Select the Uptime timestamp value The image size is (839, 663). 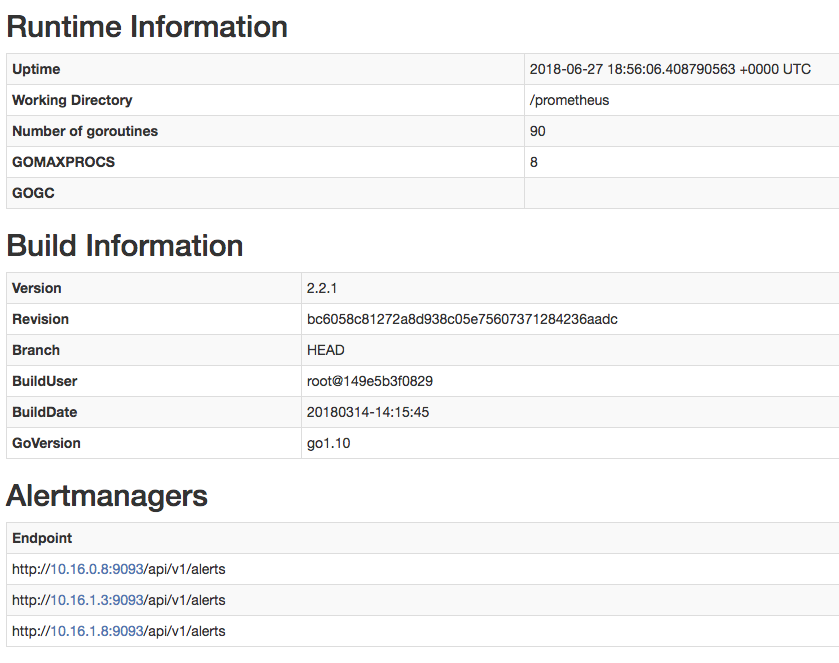[670, 69]
